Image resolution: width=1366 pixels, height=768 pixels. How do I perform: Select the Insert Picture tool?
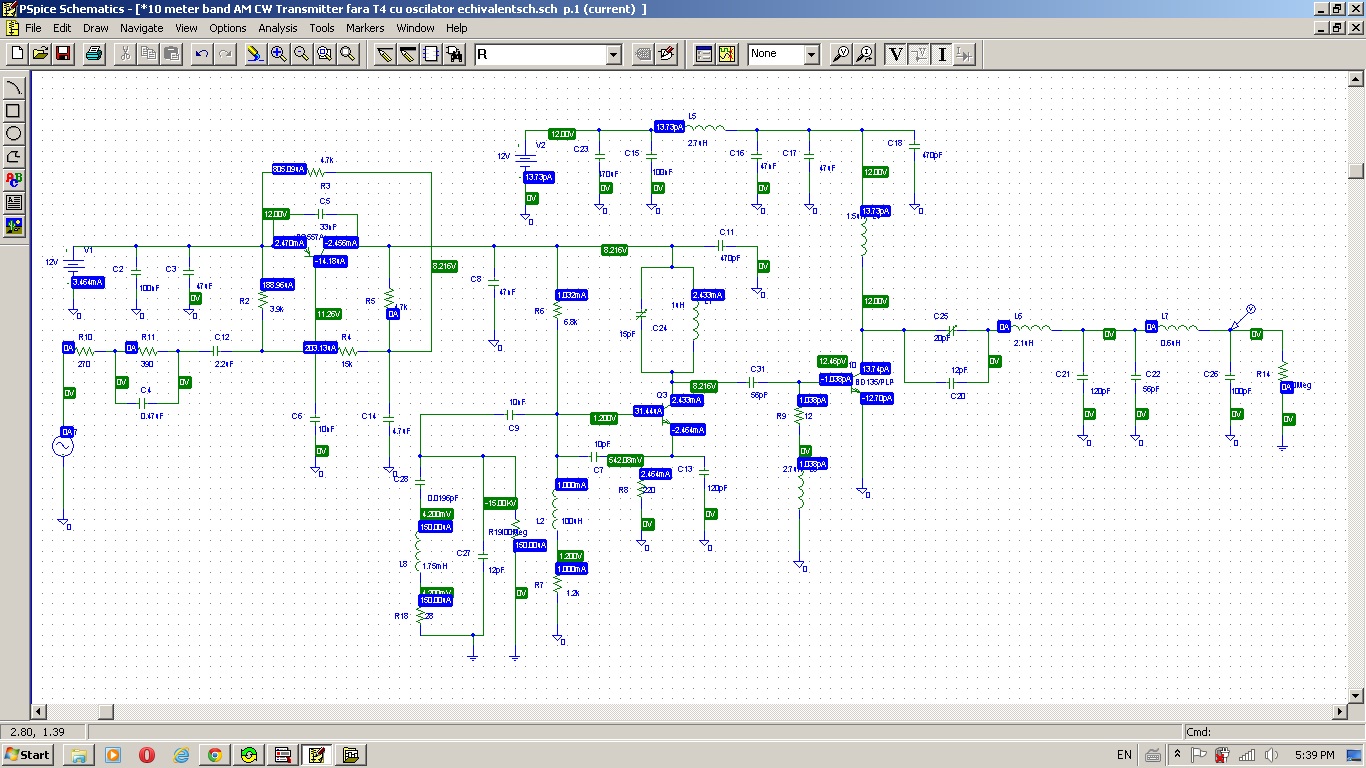(x=14, y=226)
